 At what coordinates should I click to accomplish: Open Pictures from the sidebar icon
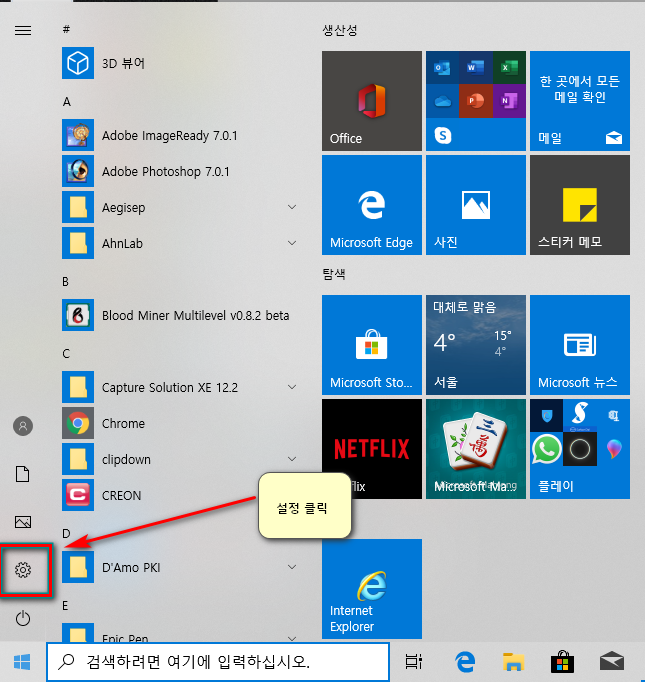pyautogui.click(x=23, y=522)
